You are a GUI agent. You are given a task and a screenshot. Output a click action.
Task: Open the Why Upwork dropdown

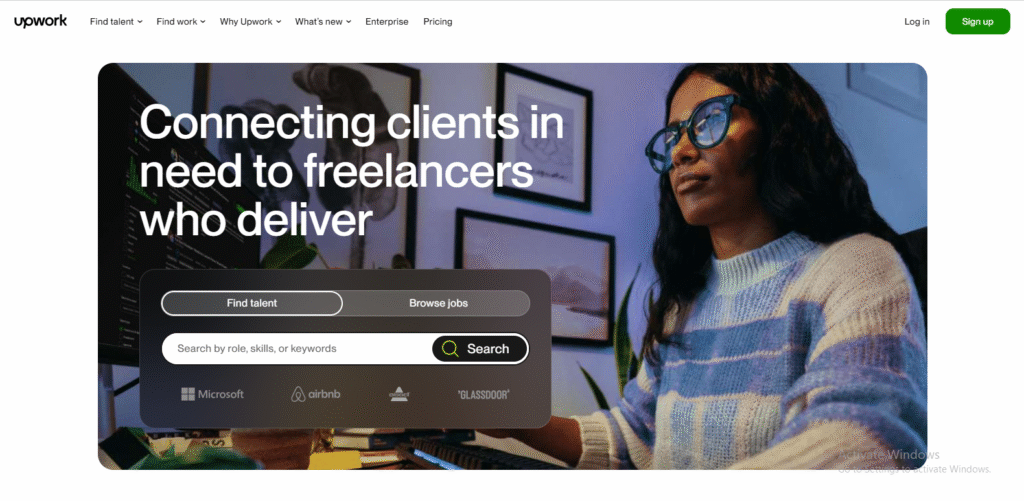coord(251,22)
